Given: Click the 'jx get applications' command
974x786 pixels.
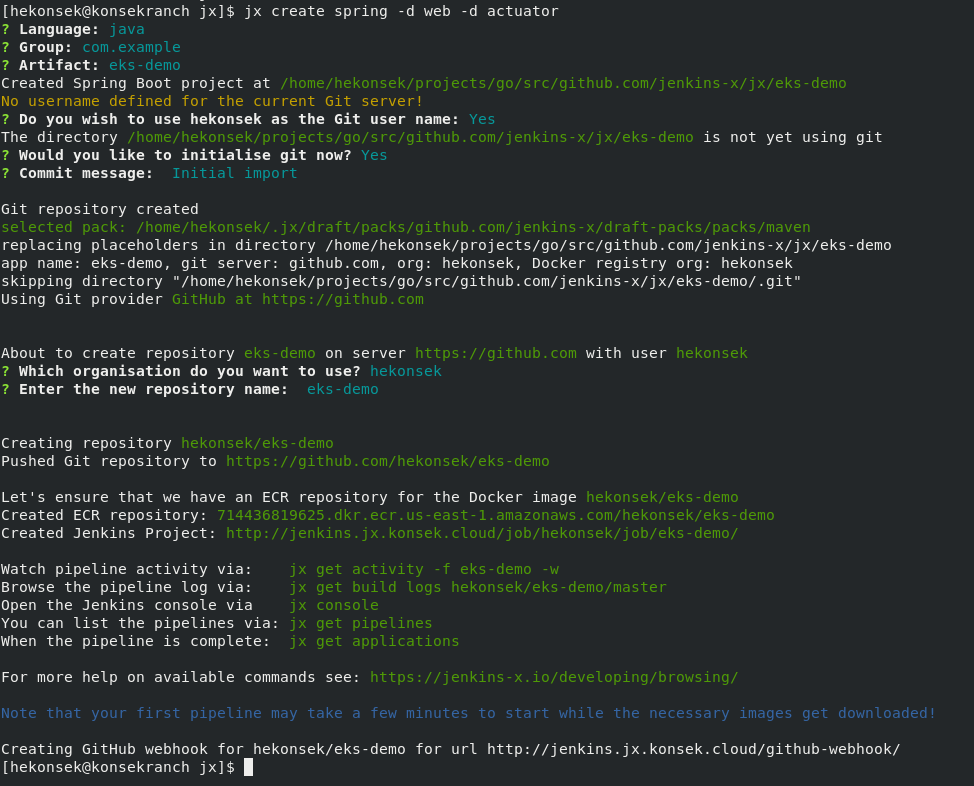Looking at the screenshot, I should 375,642.
